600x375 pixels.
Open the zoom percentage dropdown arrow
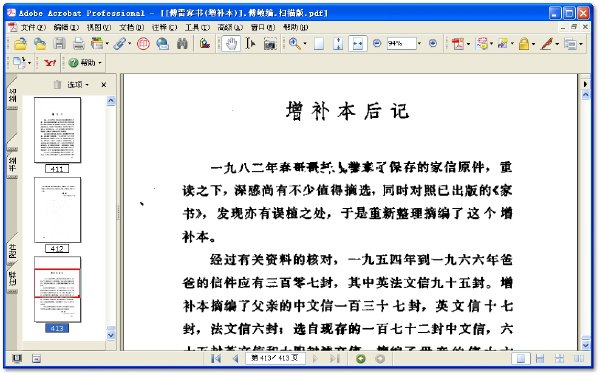point(419,44)
